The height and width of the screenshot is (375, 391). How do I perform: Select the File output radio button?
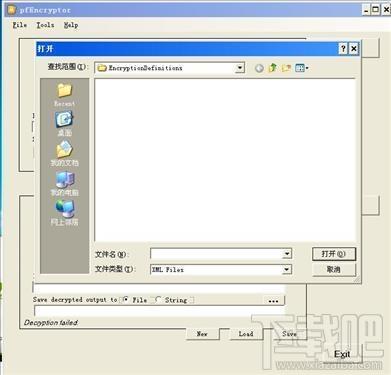[125, 300]
